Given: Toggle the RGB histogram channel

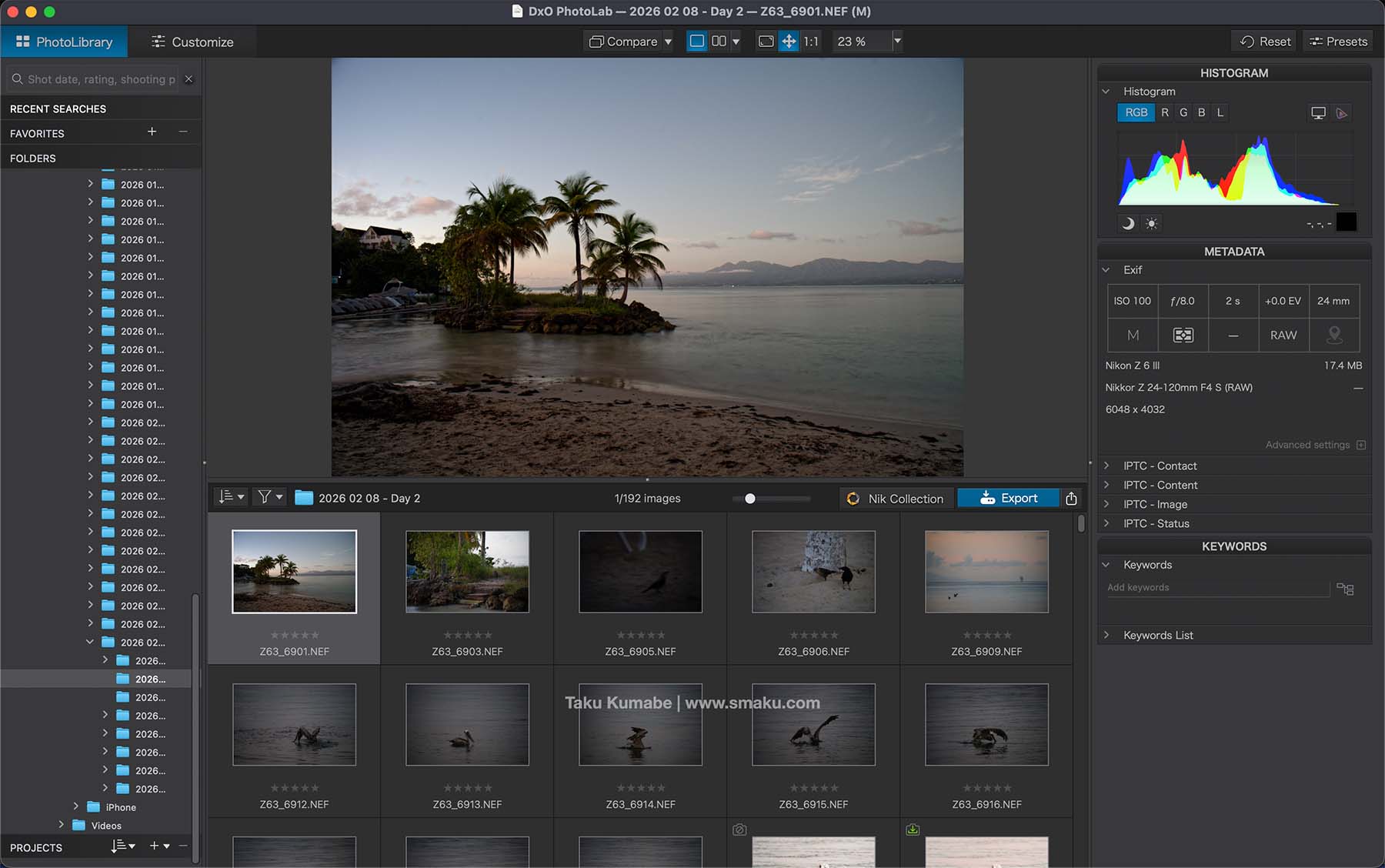Looking at the screenshot, I should [1136, 112].
